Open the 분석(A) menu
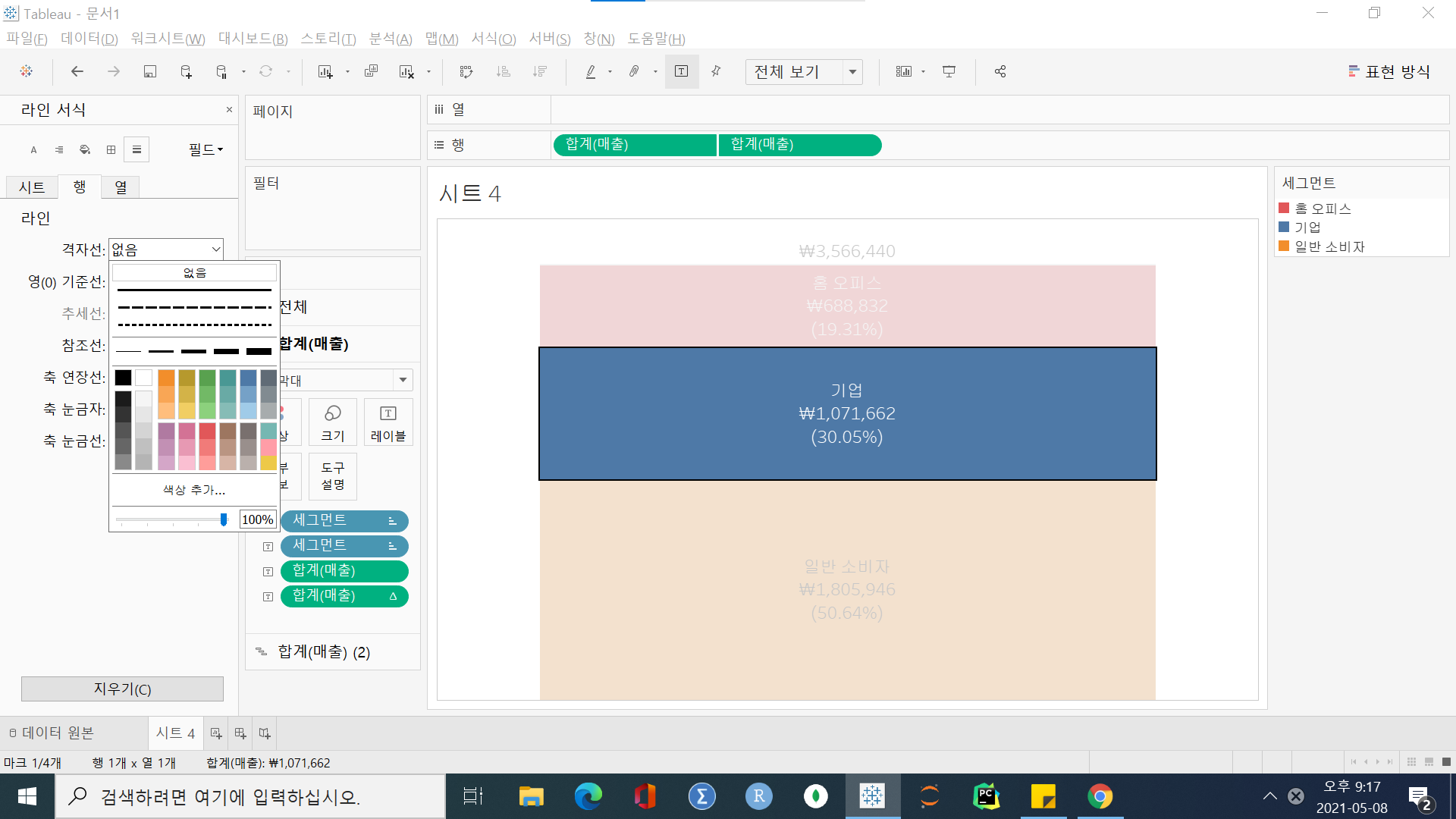 coord(390,39)
